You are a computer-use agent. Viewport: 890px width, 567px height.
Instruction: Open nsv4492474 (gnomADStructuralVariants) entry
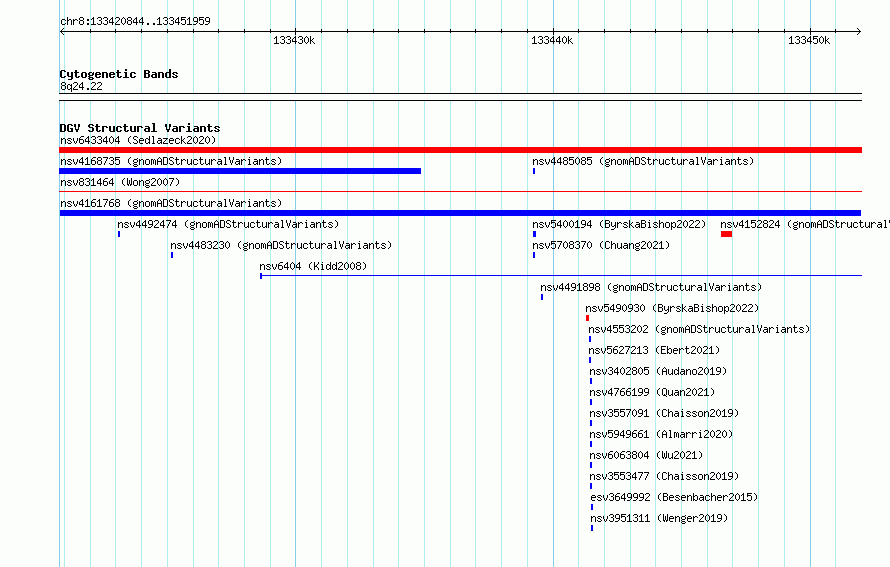[228, 224]
